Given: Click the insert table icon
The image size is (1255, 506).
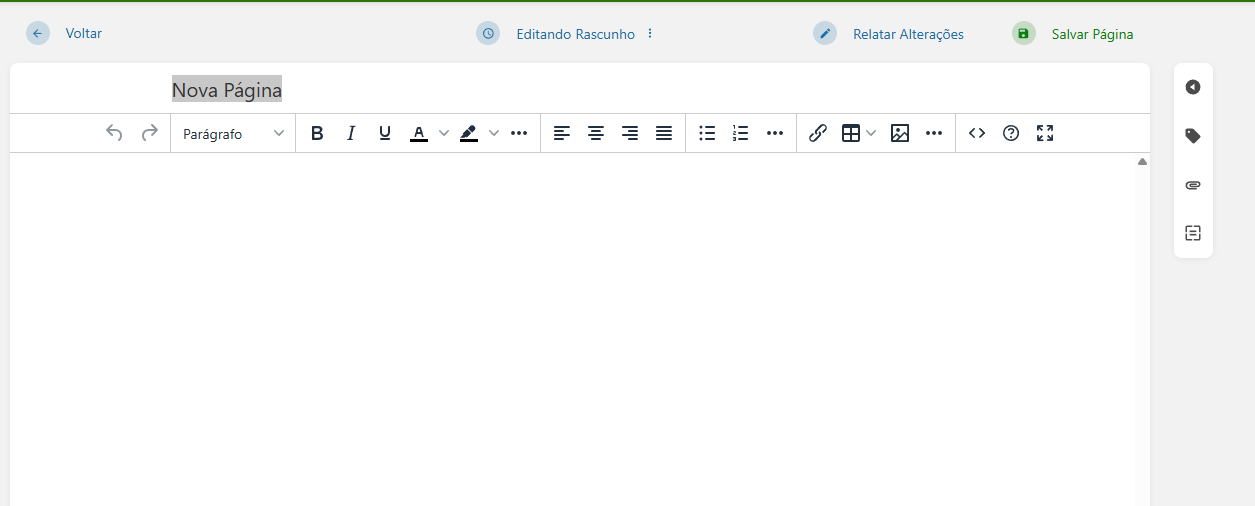Looking at the screenshot, I should click(x=851, y=133).
